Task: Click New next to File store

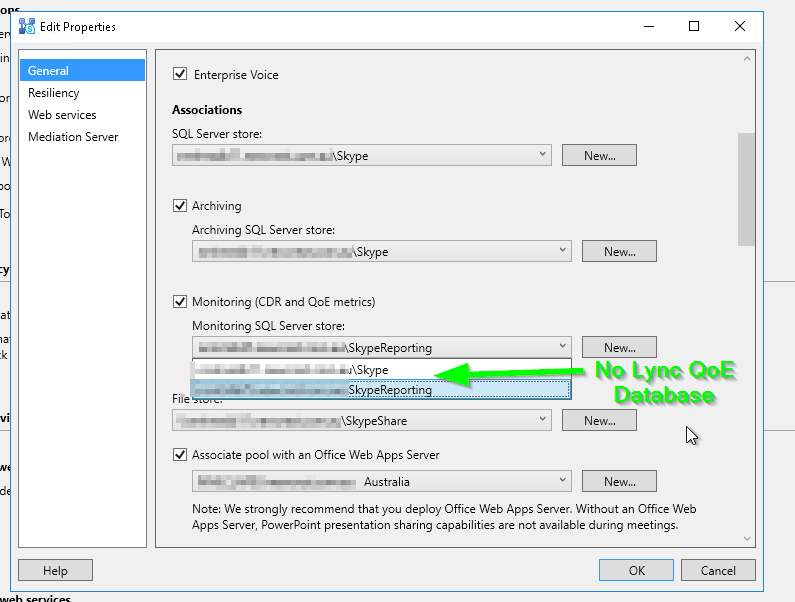Action: point(599,420)
